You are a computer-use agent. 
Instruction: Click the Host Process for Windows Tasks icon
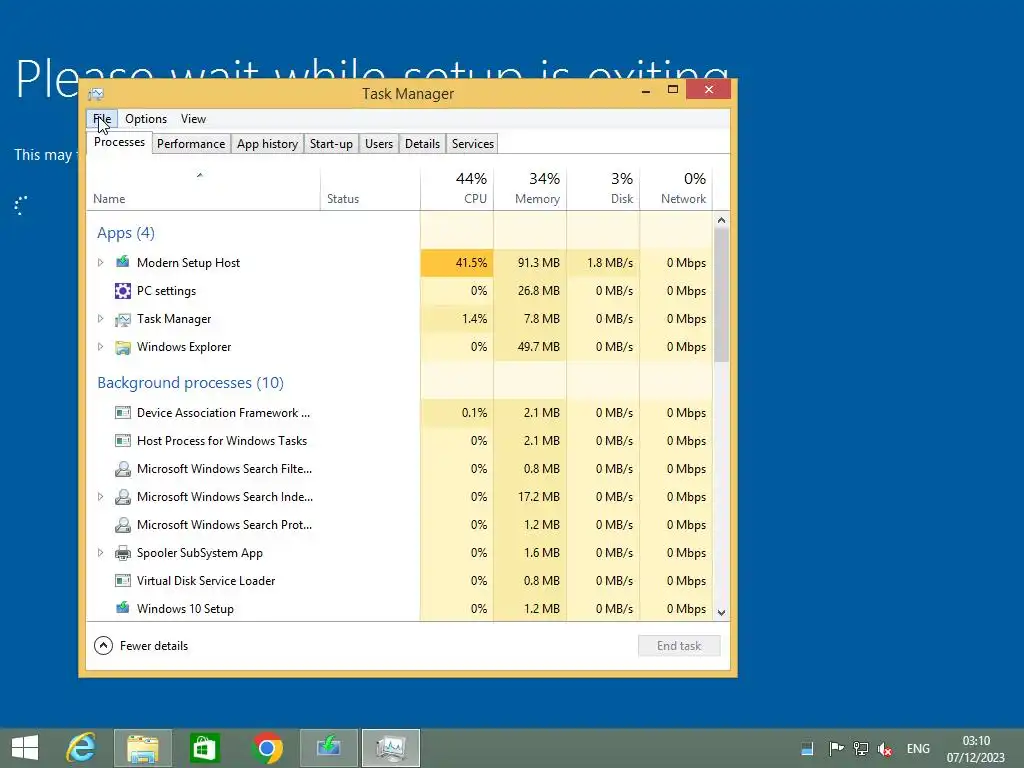pyautogui.click(x=122, y=441)
